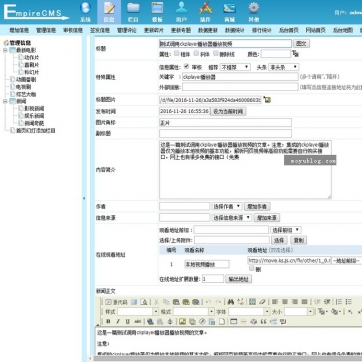The image size is (362, 362).
Task: Uncheck the 审核 approved checkbox
Action: [x=186, y=66]
